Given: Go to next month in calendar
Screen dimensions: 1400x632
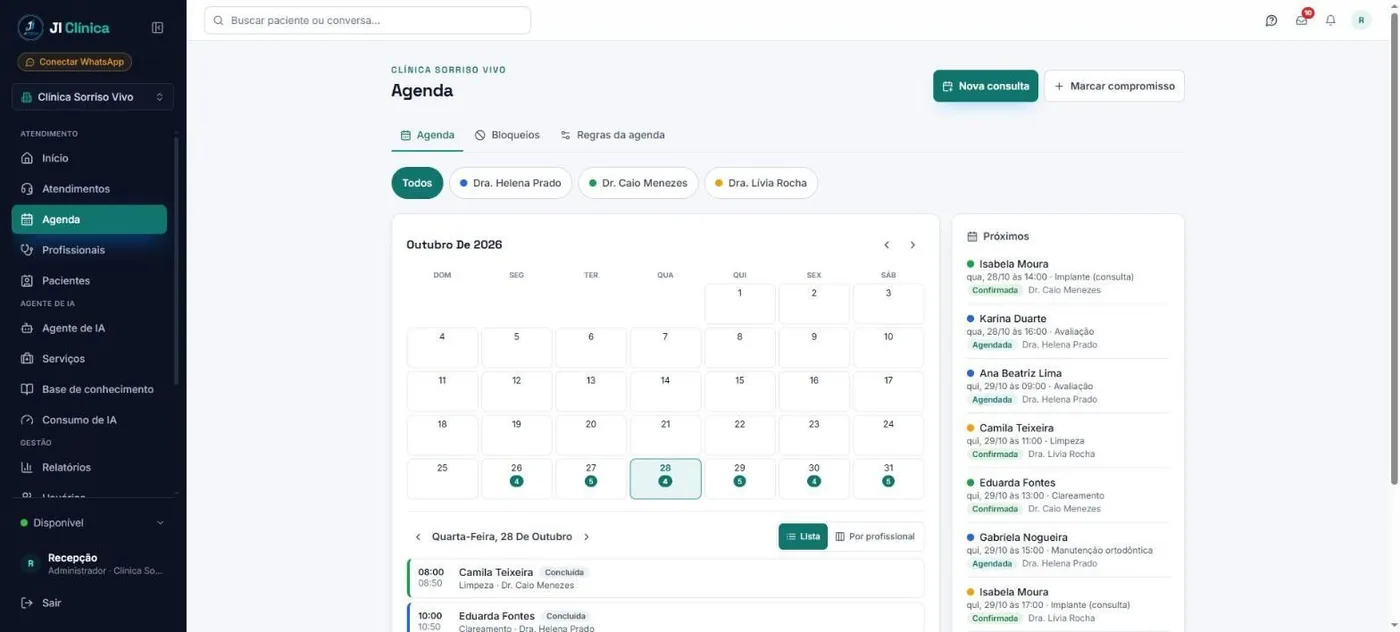Looking at the screenshot, I should (912, 245).
